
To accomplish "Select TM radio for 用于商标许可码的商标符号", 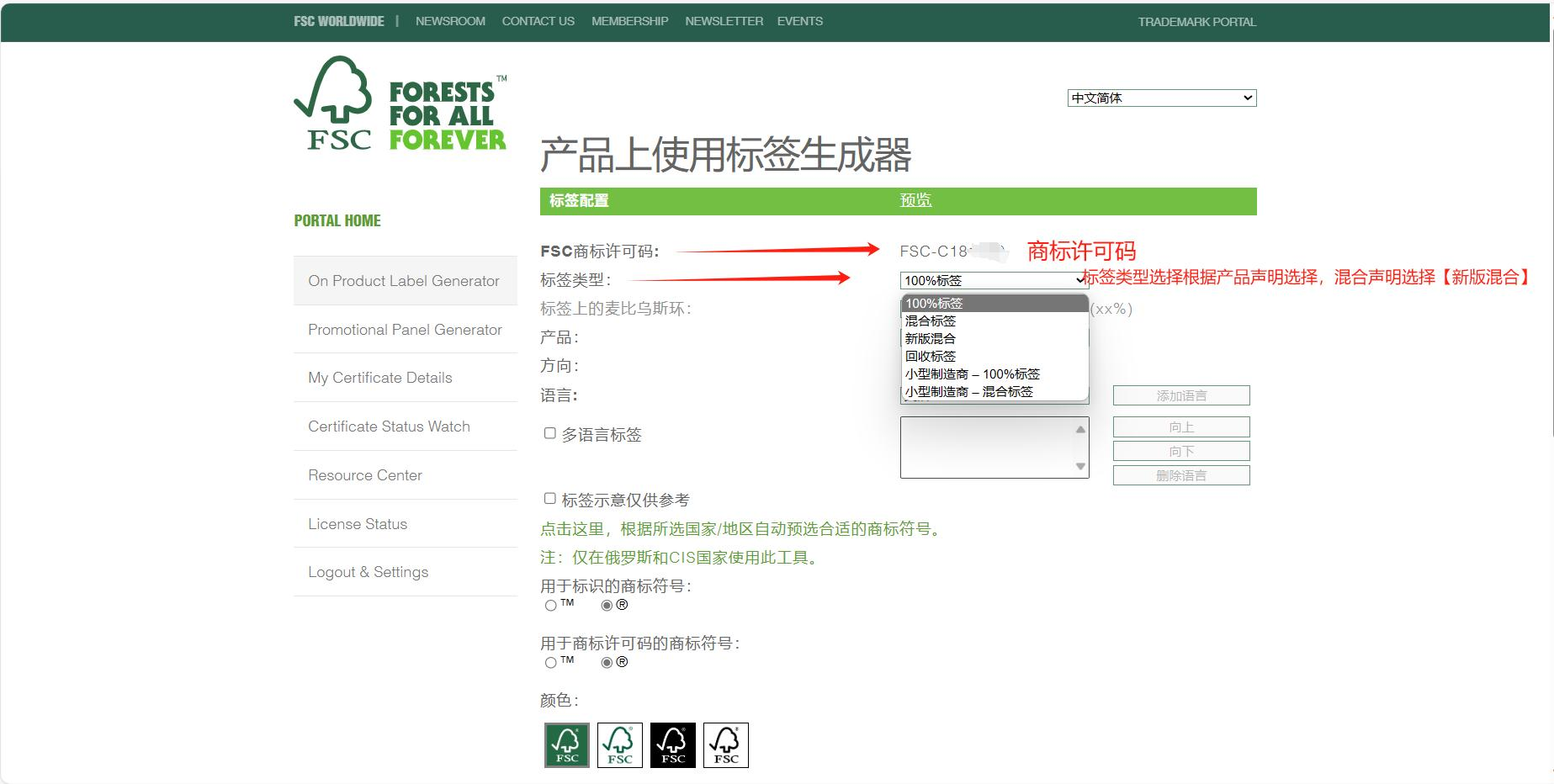I will pyautogui.click(x=551, y=663).
